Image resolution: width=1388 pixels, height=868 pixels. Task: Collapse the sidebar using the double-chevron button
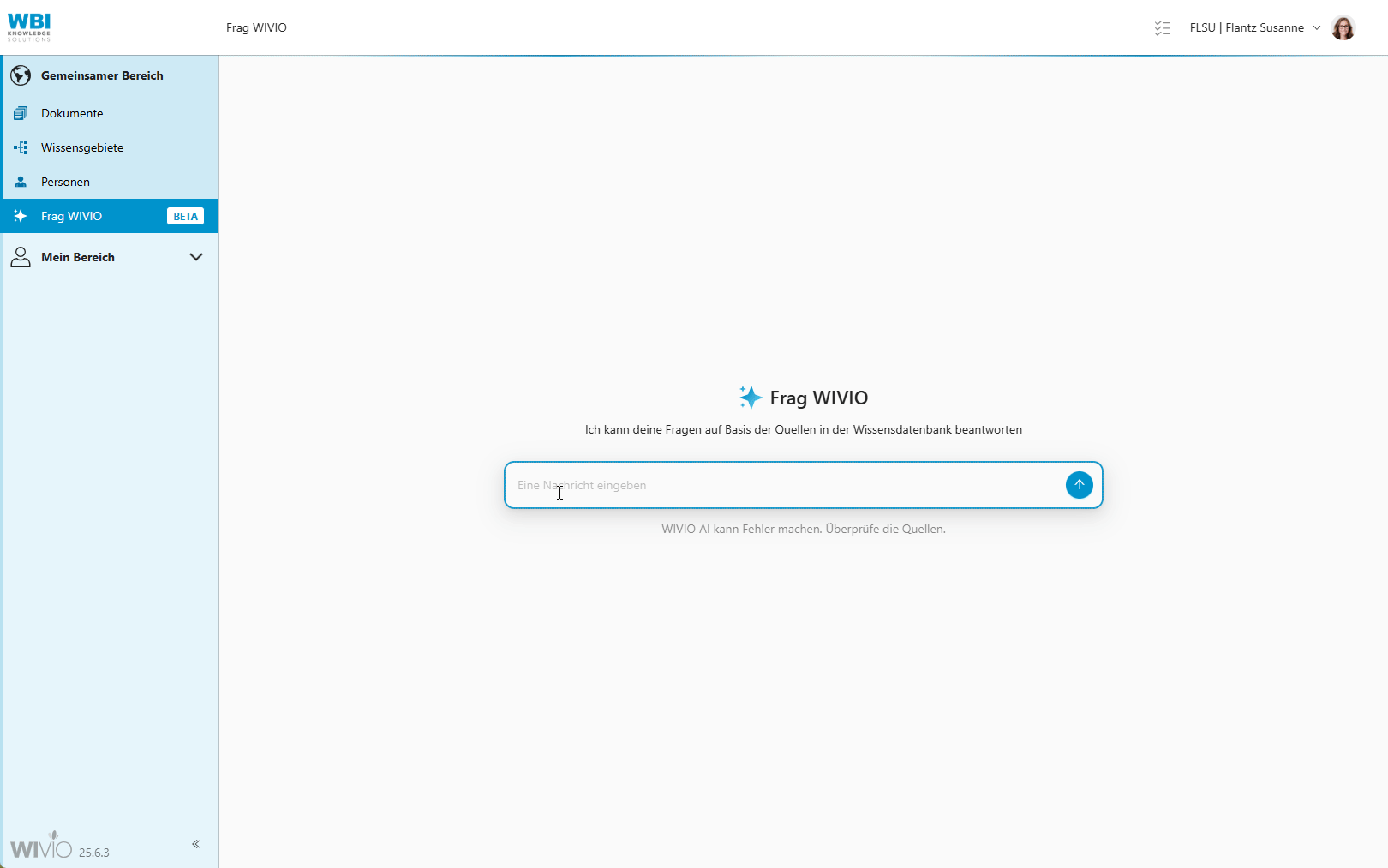(196, 844)
